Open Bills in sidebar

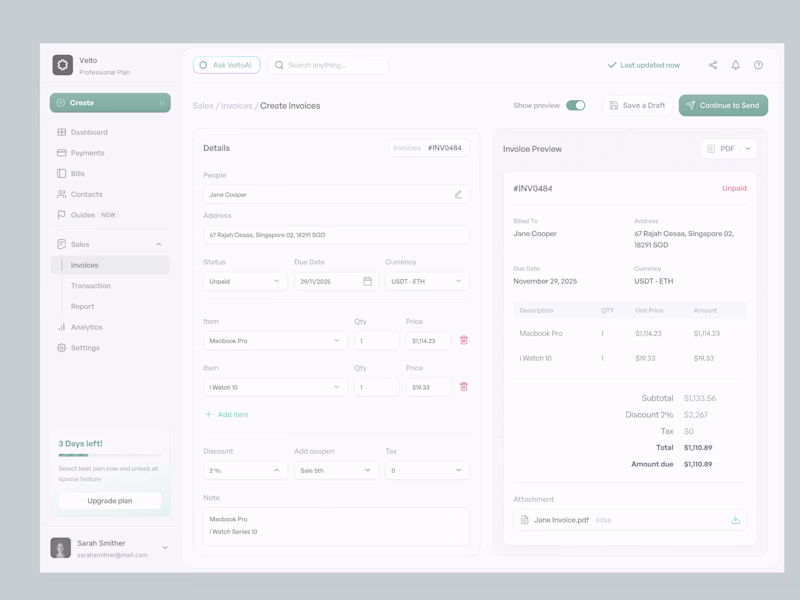pos(110,173)
